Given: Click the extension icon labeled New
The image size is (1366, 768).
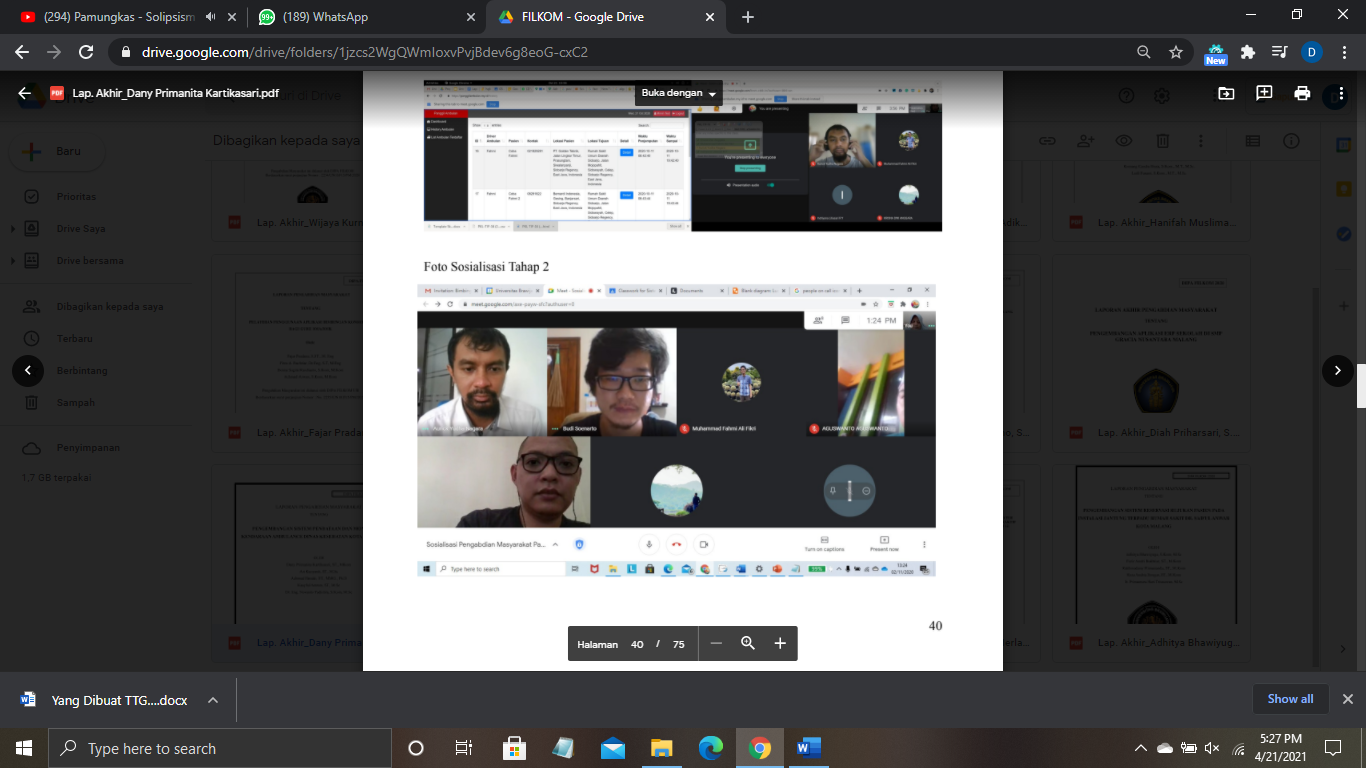Looking at the screenshot, I should click(1216, 53).
